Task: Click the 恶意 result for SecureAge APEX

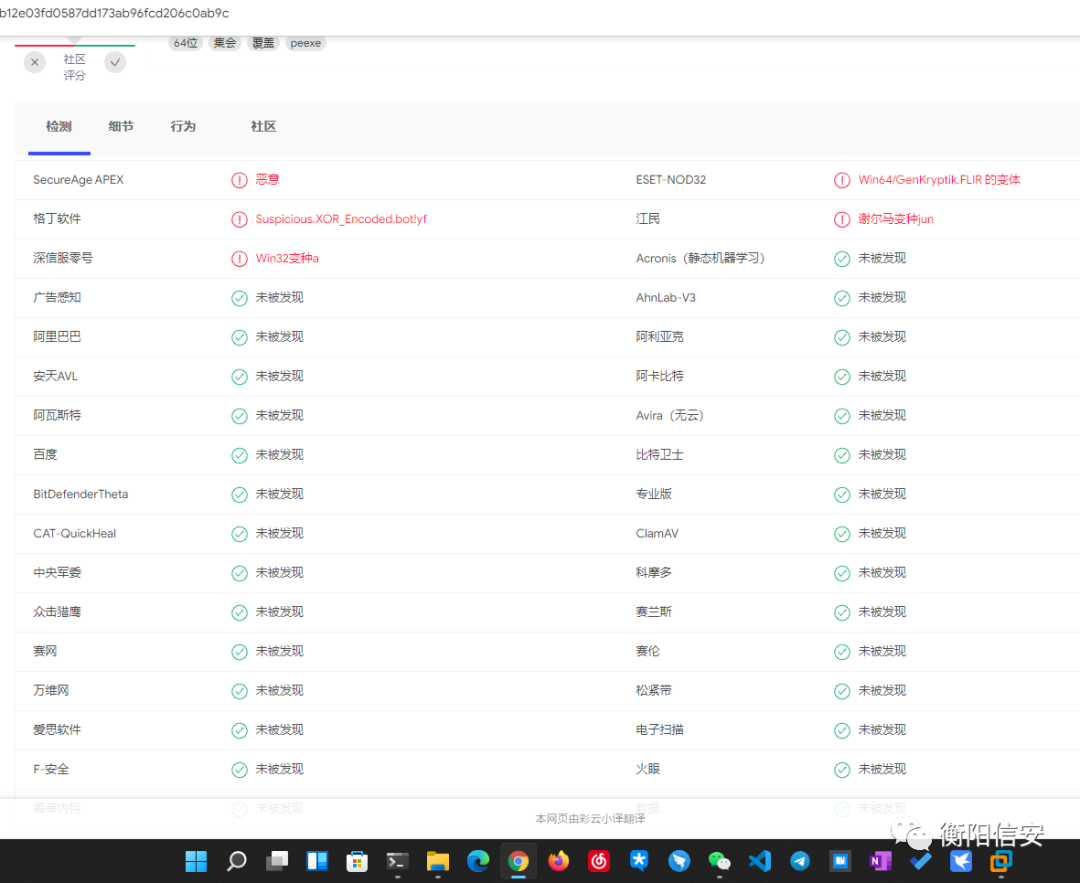Action: 267,180
